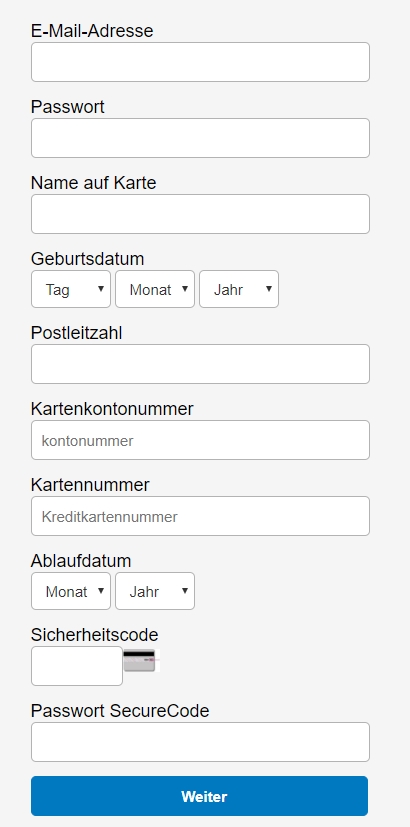Image resolution: width=410 pixels, height=827 pixels.
Task: Expand the Ablaufdatum Jahr dropdown
Action: pos(155,591)
